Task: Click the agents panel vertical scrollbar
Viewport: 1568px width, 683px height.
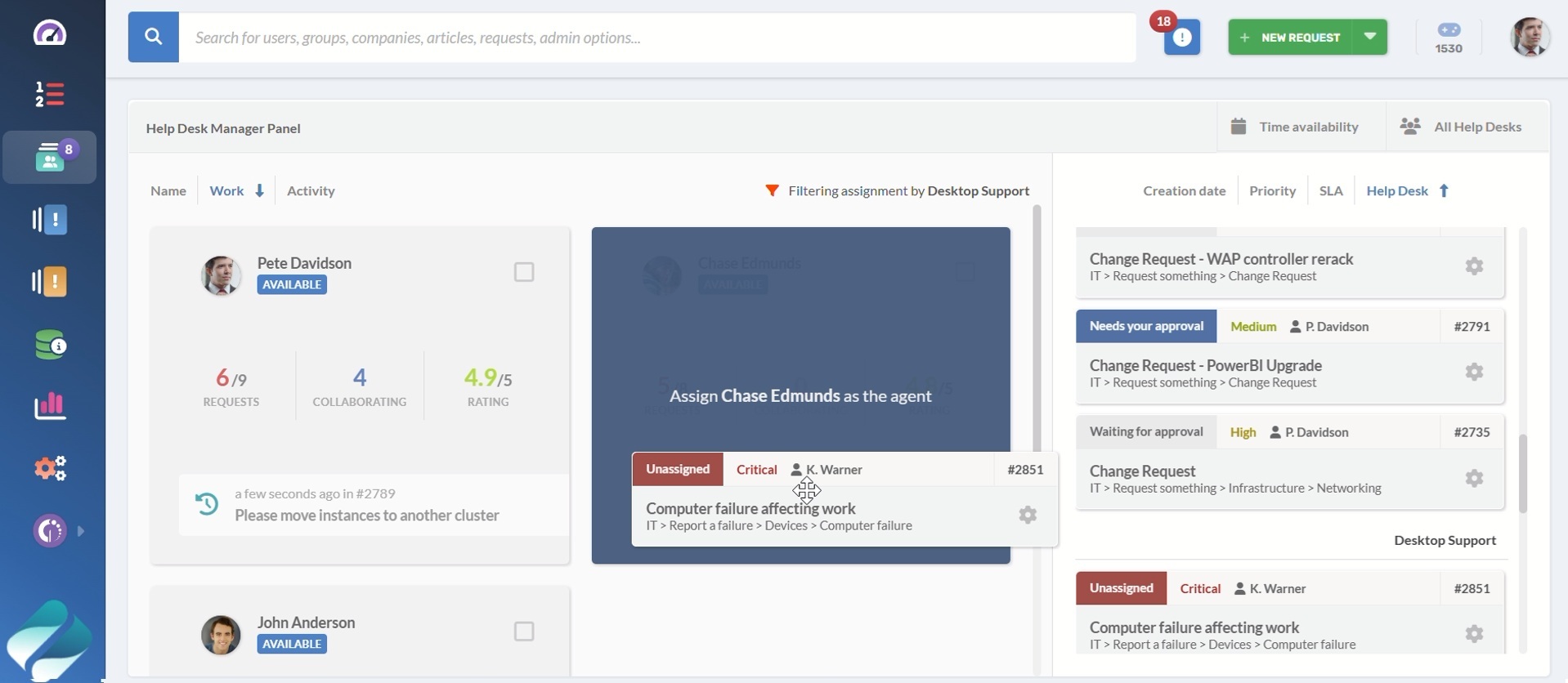Action: coord(1037,327)
